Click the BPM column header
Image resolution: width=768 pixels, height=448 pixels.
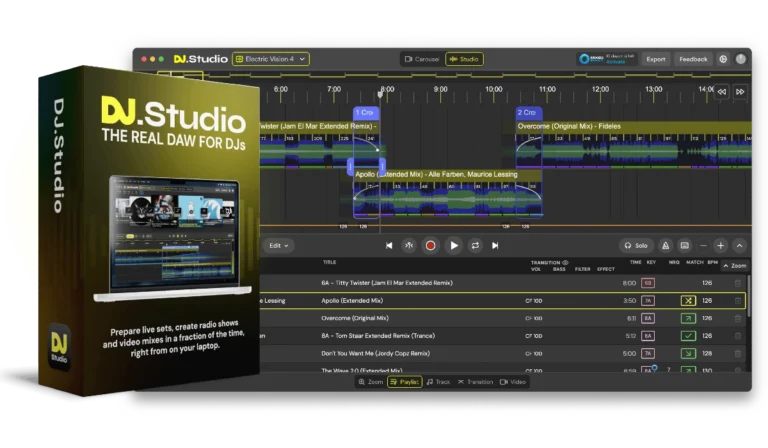tap(712, 262)
